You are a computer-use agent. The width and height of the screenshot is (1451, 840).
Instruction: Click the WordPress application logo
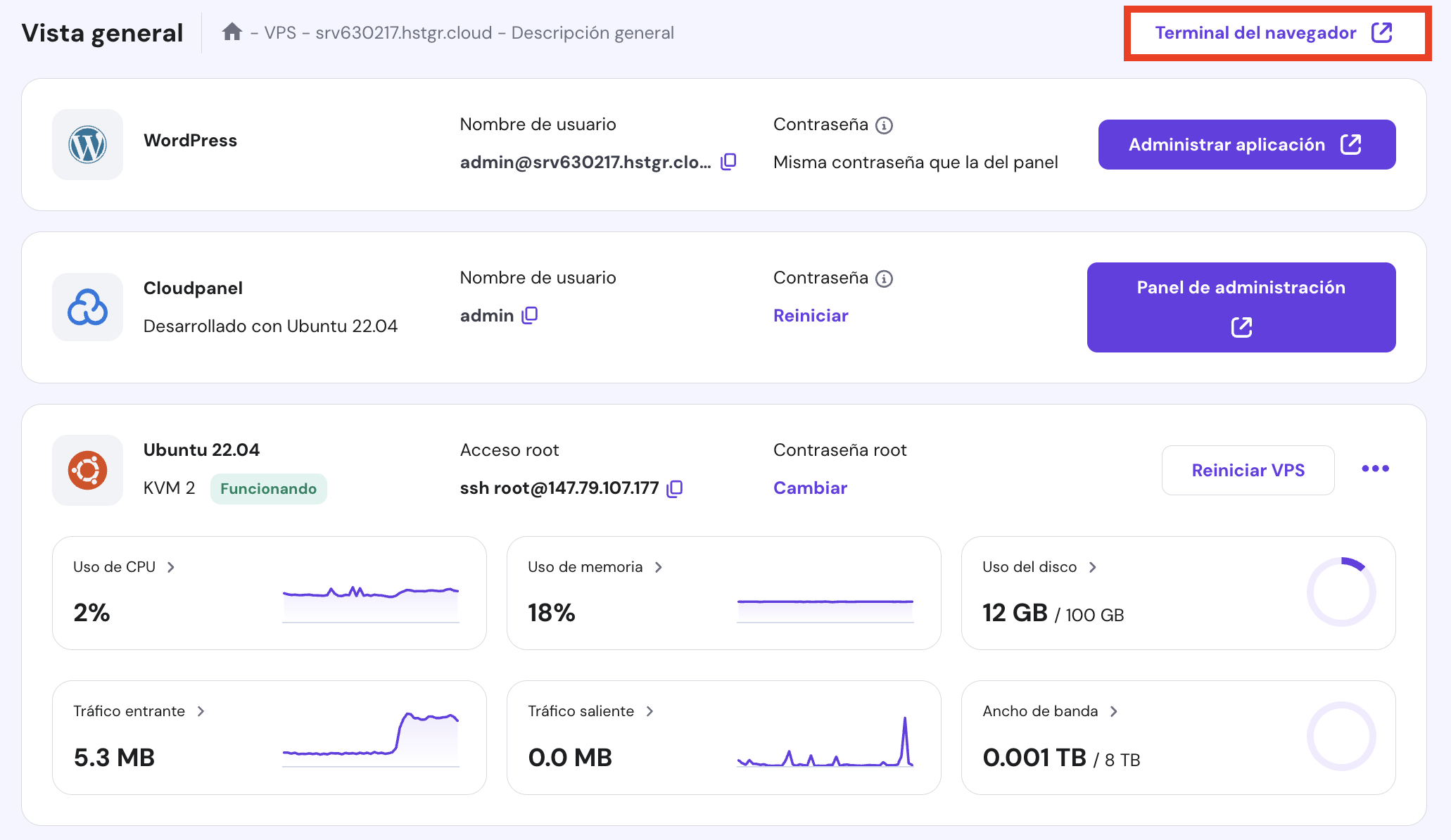87,144
